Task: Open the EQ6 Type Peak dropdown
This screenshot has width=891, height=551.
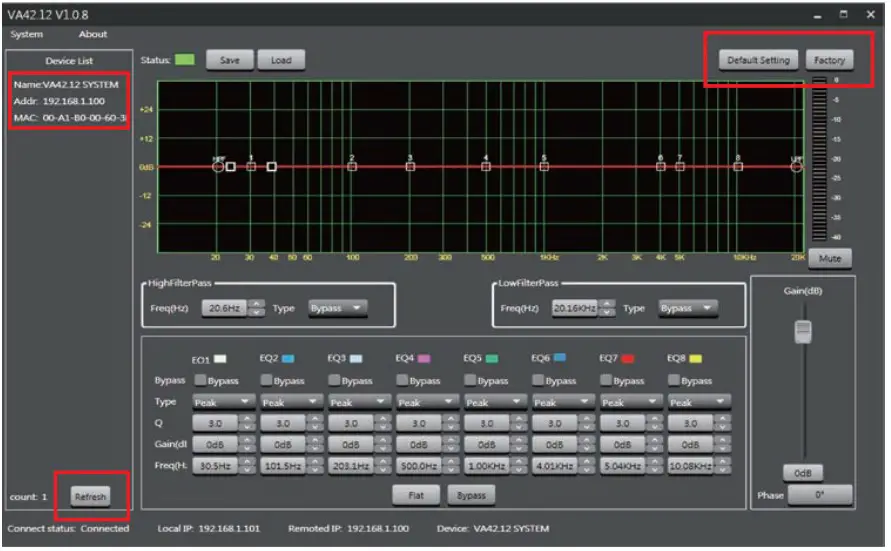Action: click(563, 402)
